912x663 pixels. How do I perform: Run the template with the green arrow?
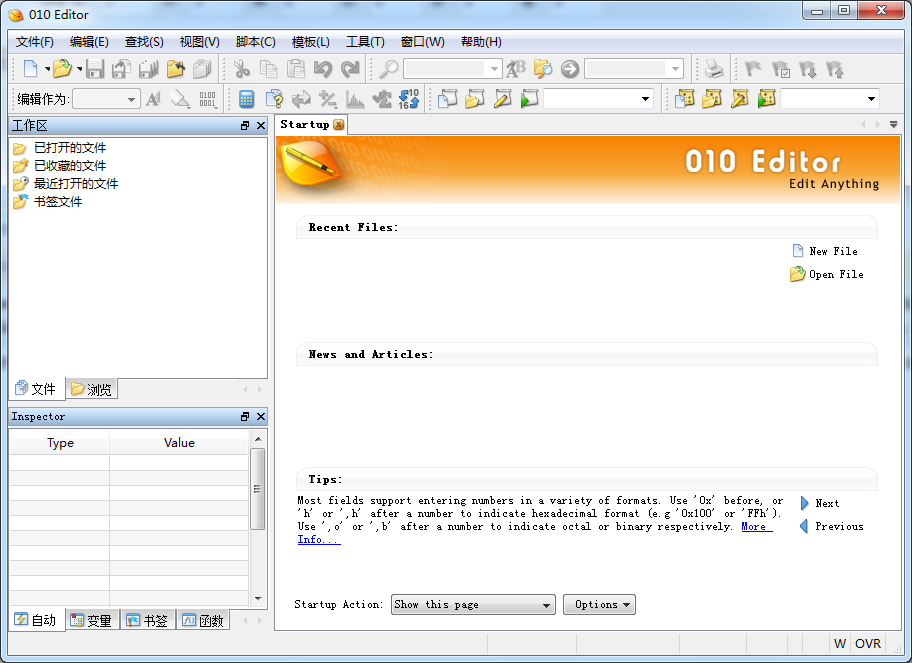(767, 99)
